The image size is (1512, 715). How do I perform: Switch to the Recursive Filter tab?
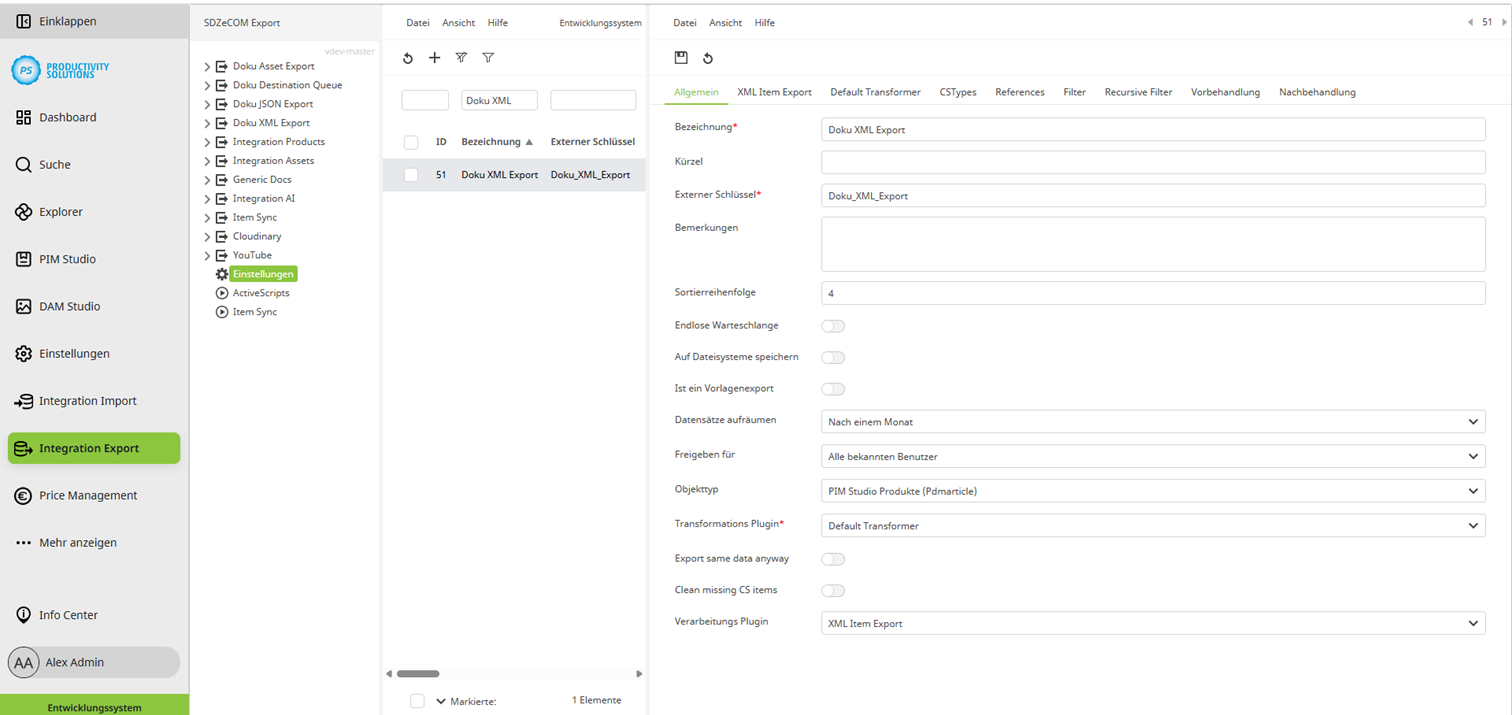(x=1138, y=91)
